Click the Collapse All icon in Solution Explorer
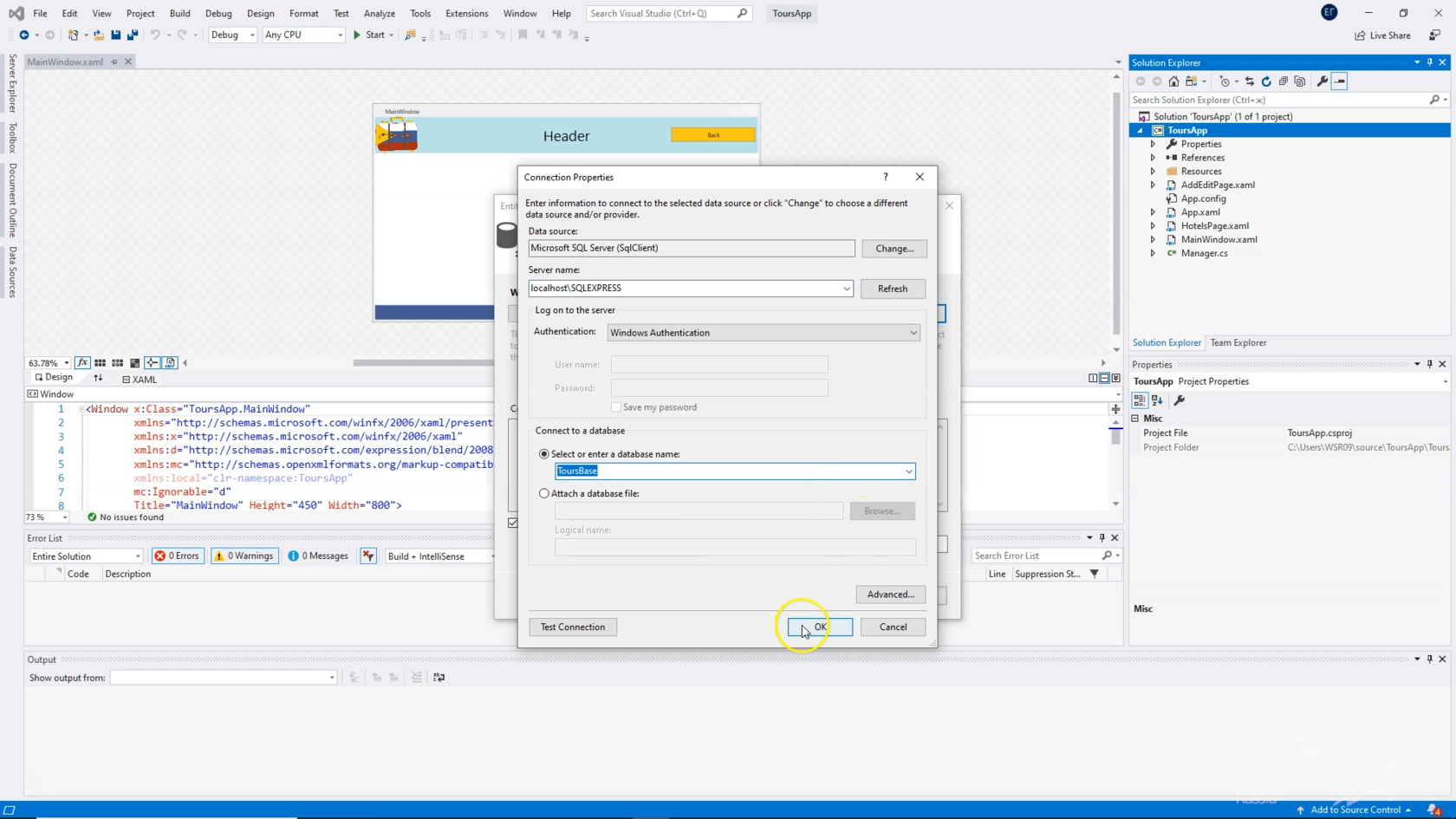Viewport: 1456px width, 819px height. 1284,81
